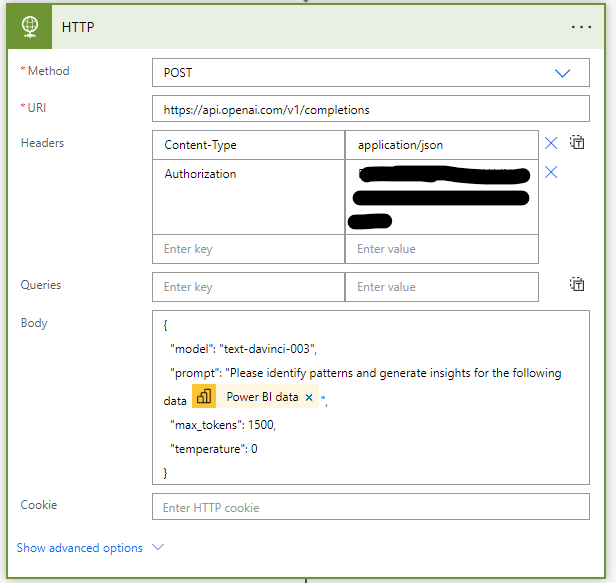Click the Enter HTTP cookie field

371,507
